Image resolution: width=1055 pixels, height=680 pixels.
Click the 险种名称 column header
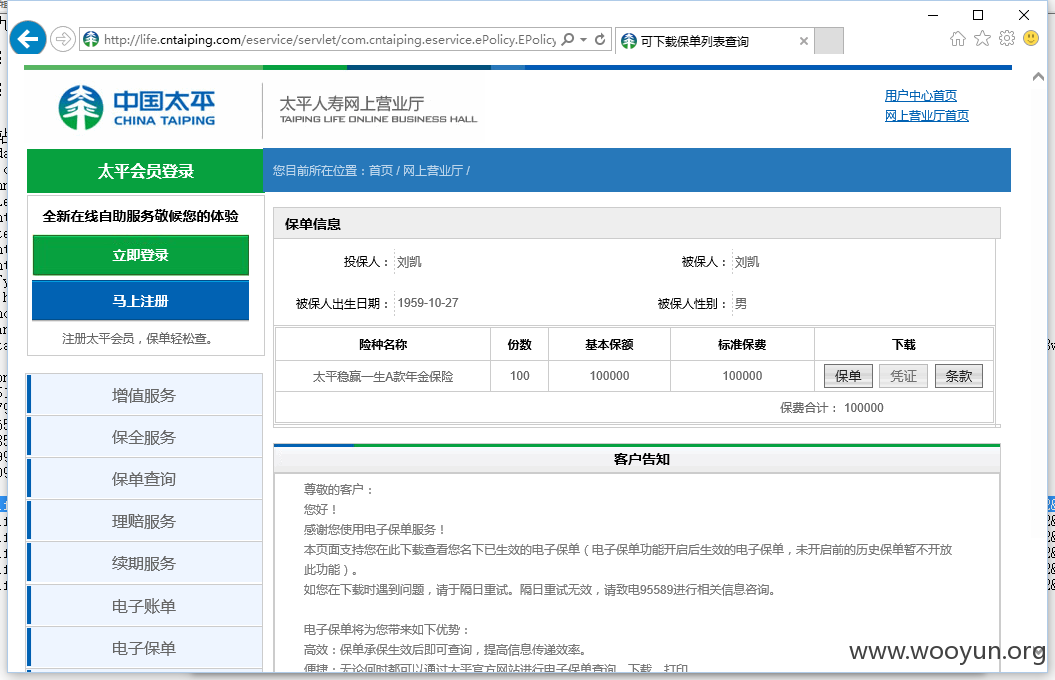(383, 344)
